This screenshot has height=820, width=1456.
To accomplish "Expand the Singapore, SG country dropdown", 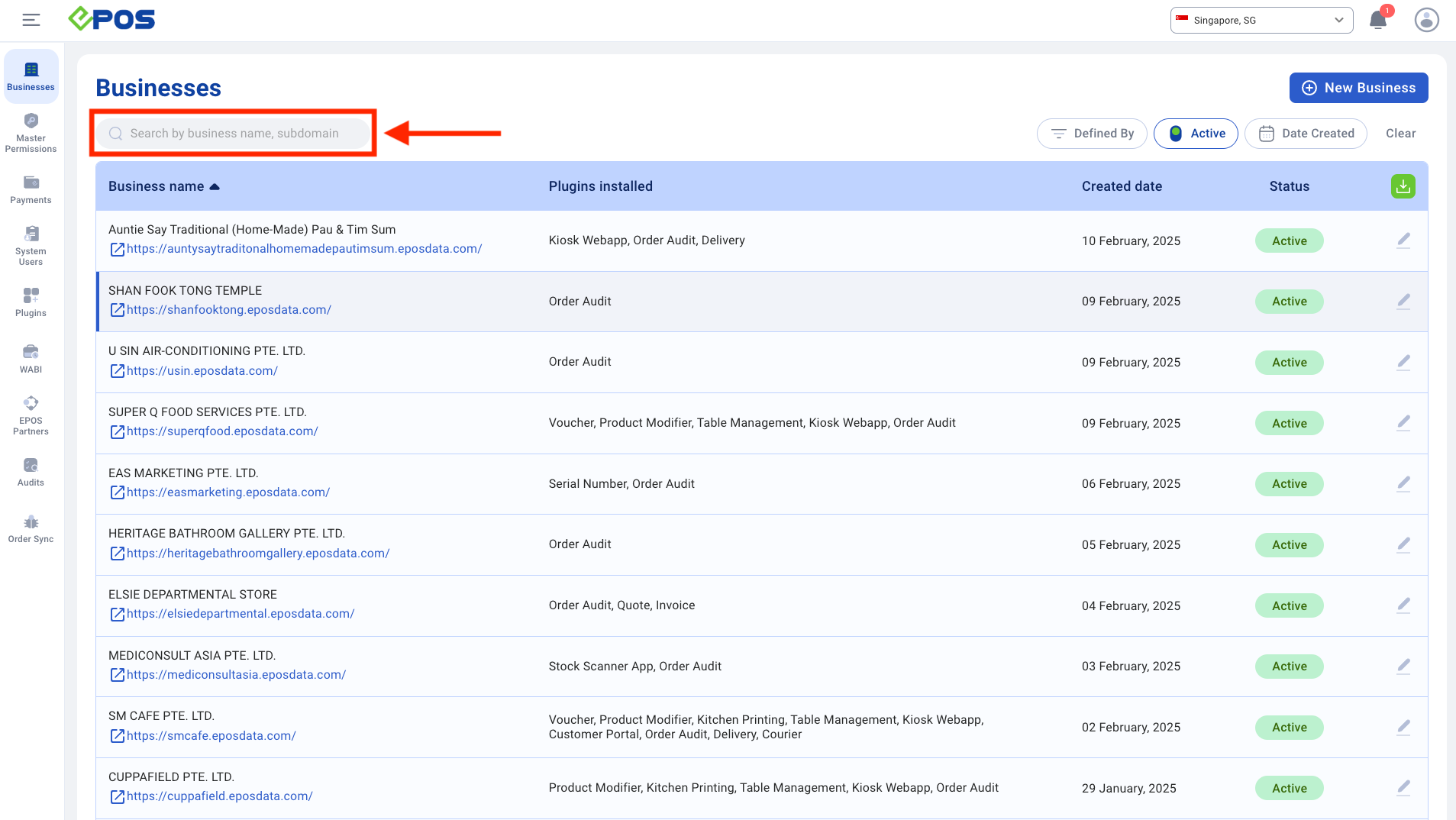I will click(x=1261, y=20).
